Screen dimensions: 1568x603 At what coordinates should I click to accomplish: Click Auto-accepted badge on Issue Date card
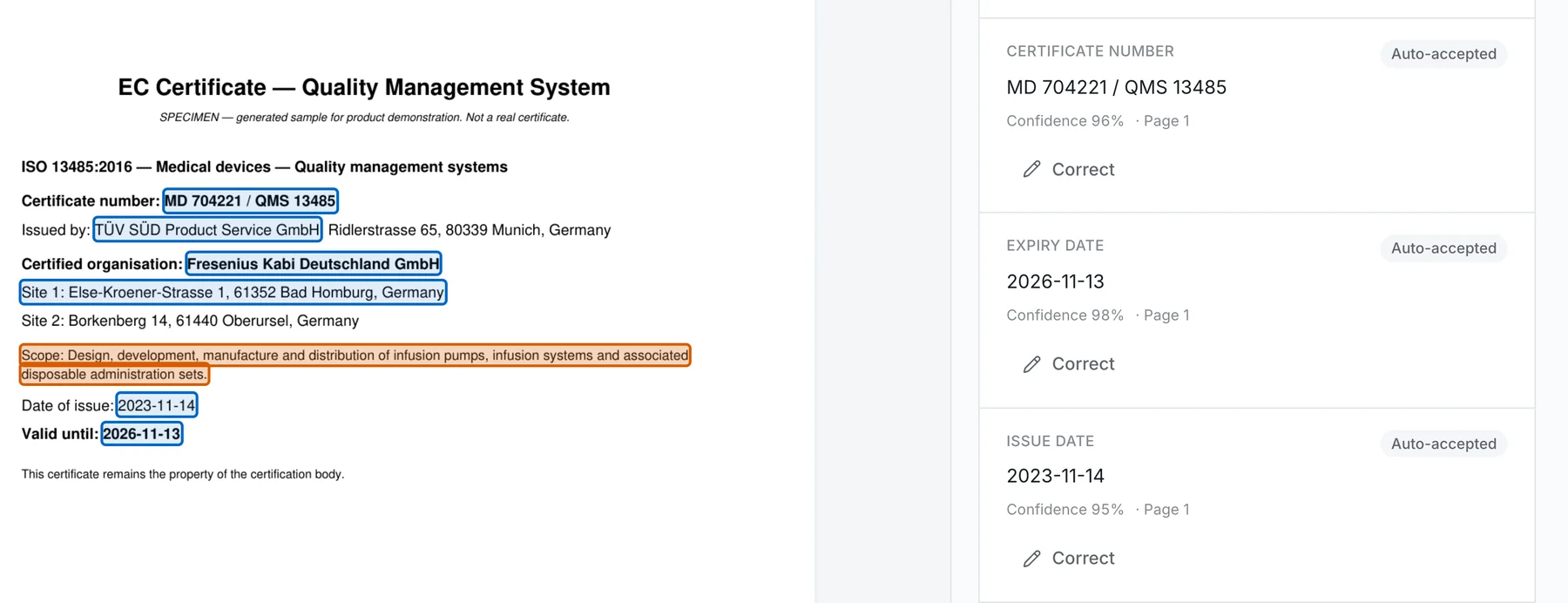coord(1443,444)
